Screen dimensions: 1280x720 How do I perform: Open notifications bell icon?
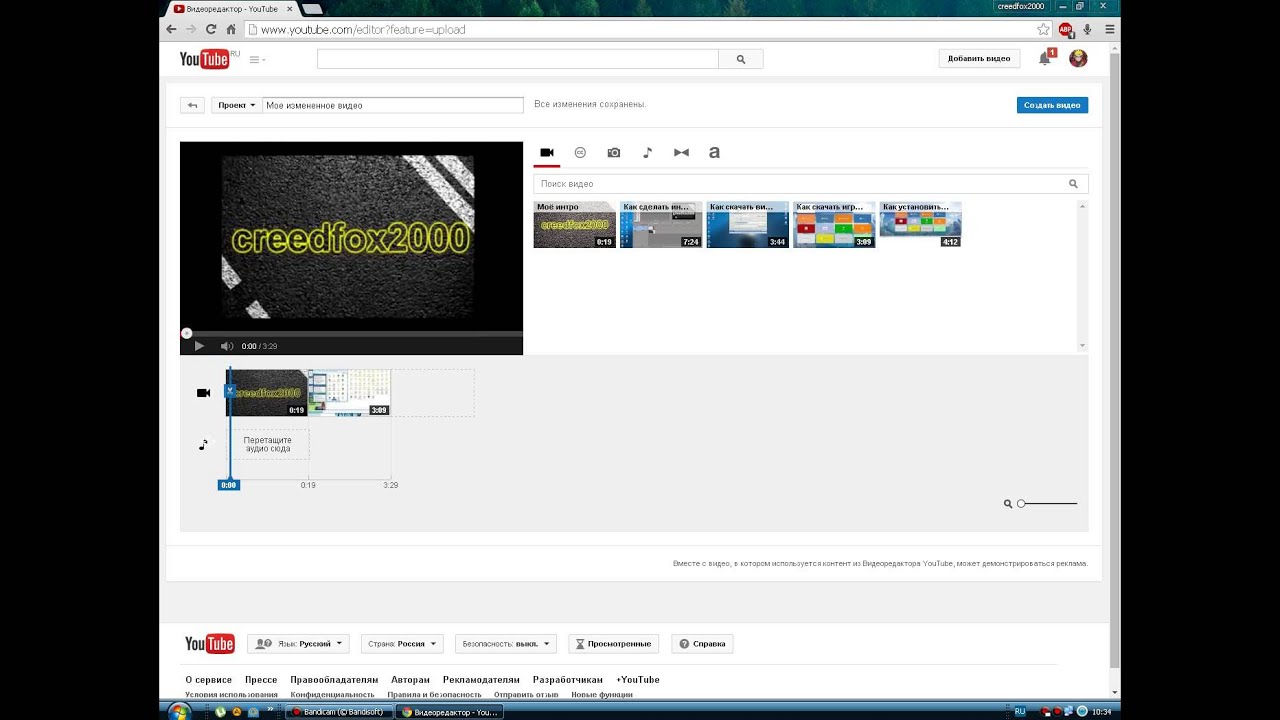[x=1045, y=59]
